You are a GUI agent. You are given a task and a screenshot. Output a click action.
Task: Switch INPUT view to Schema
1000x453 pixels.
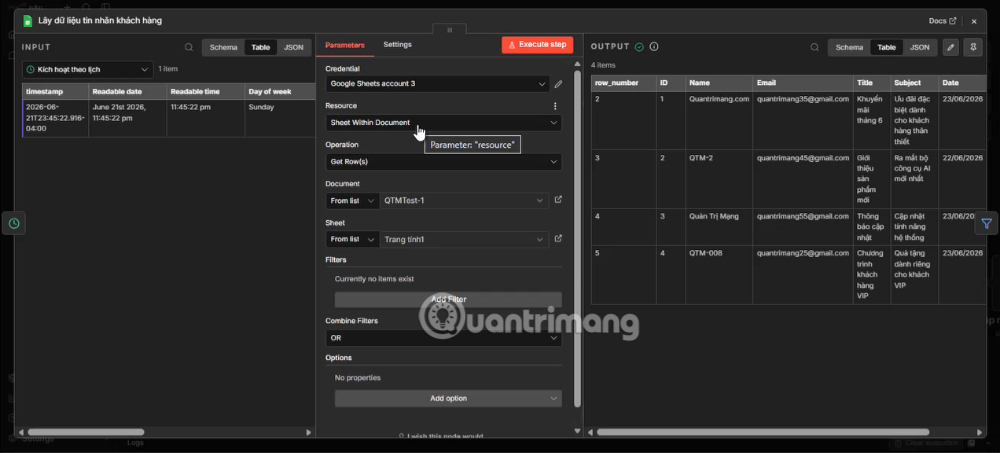tap(223, 47)
